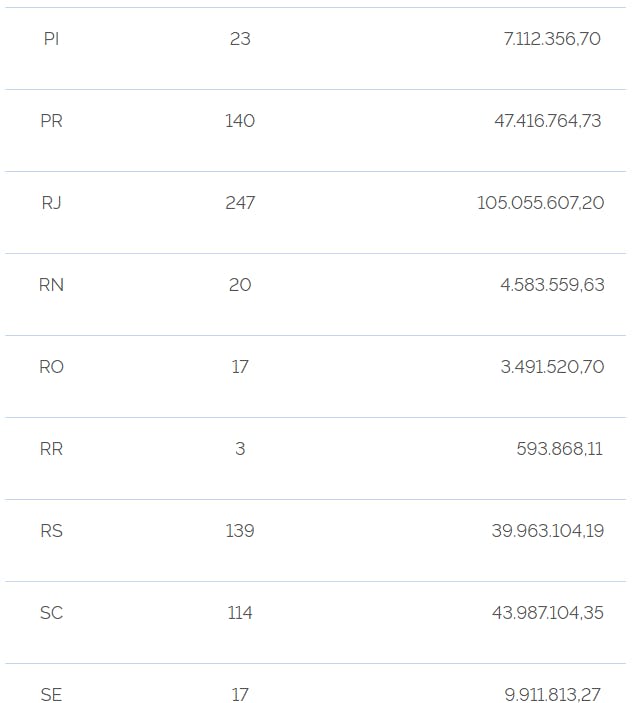This screenshot has width=643, height=703.
Task: Select the RR state abbreviation
Action: [x=51, y=449]
